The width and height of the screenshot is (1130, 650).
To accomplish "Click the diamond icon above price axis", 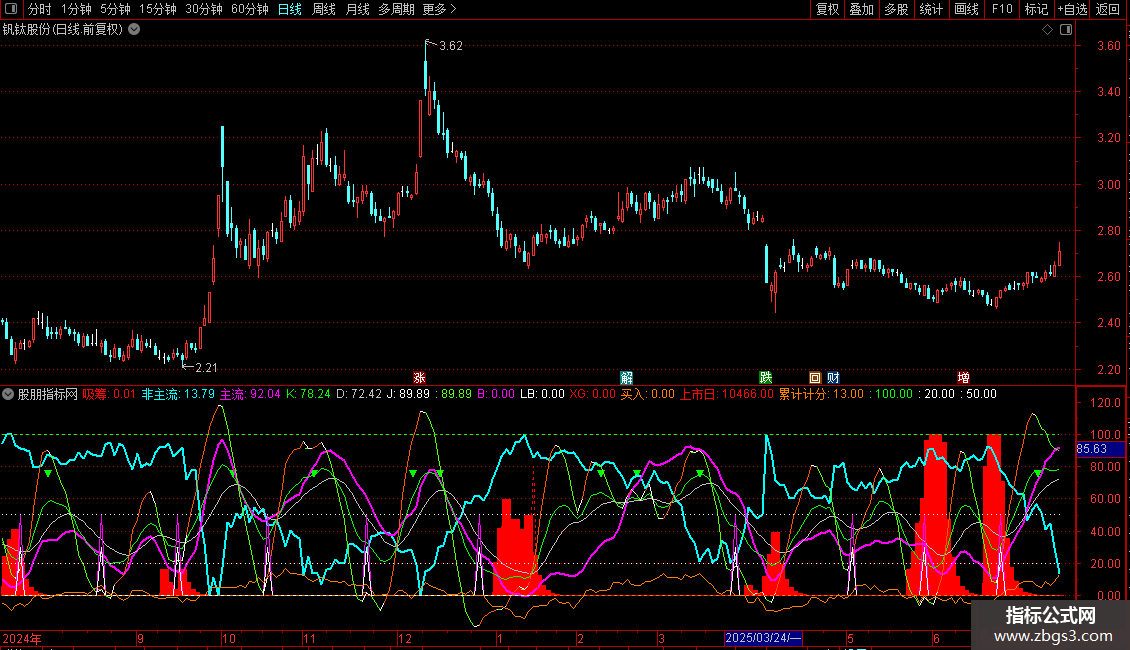I will coord(1048,30).
